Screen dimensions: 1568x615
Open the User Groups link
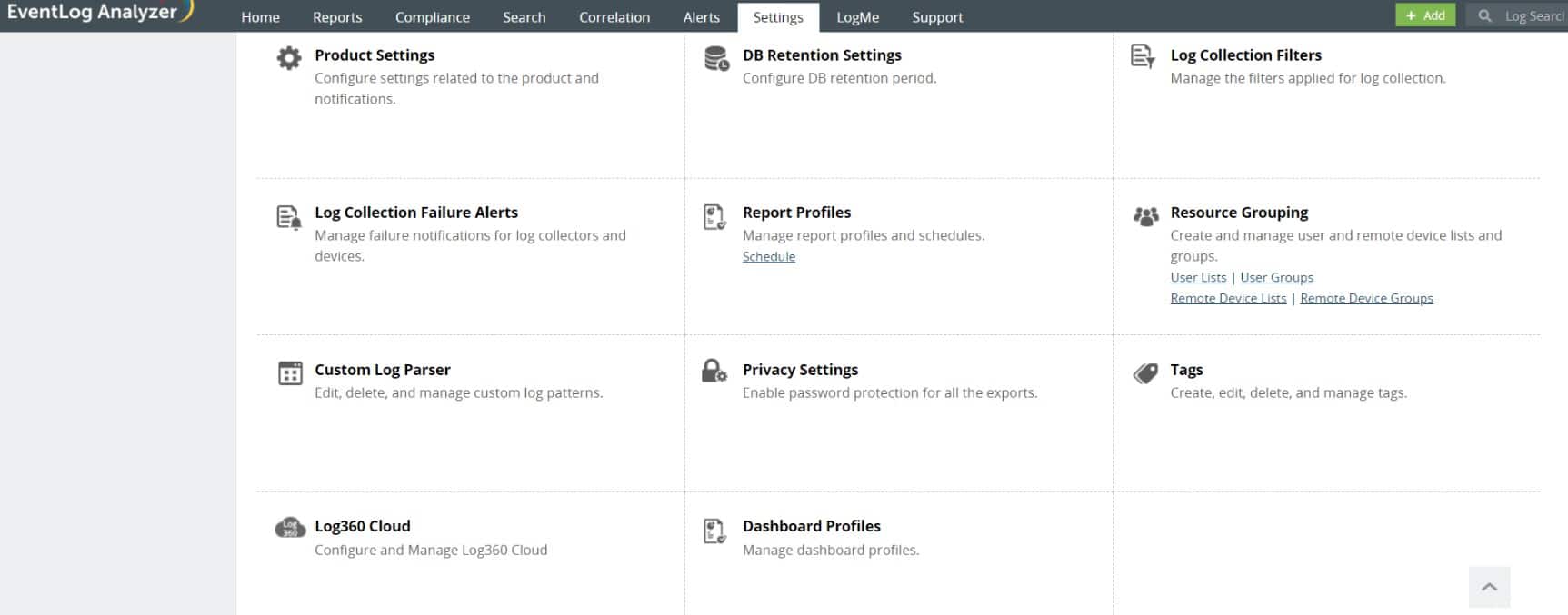1276,277
